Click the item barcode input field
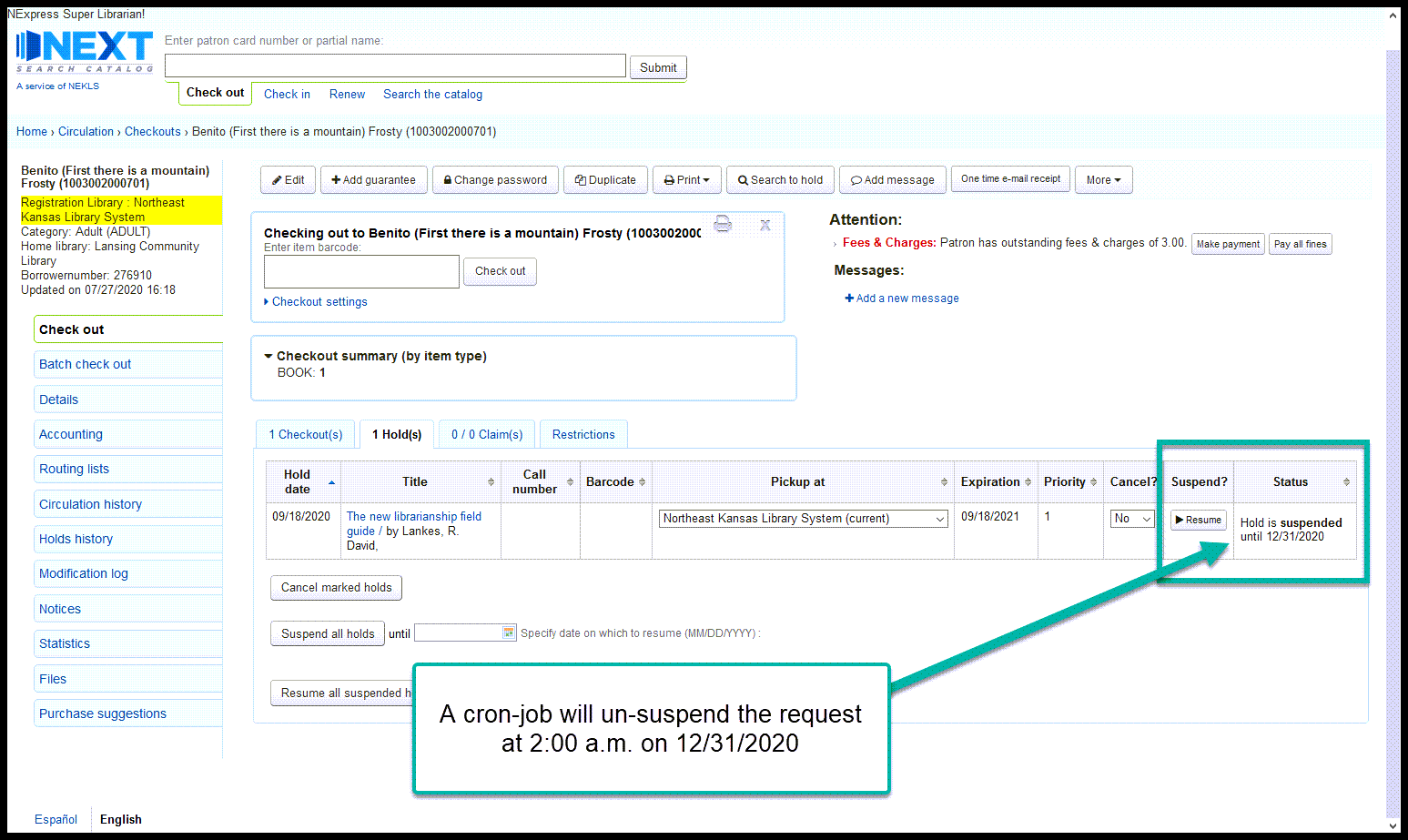 [361, 271]
